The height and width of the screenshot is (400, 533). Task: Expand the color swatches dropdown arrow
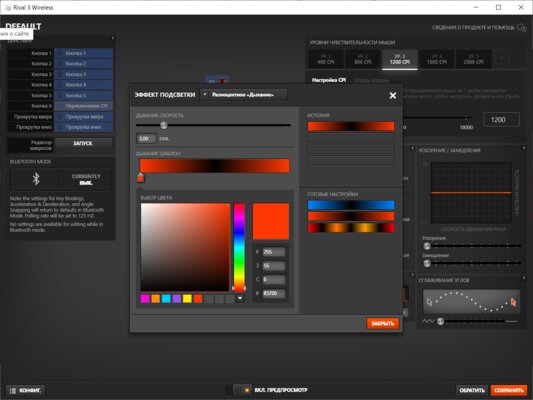coord(240,298)
